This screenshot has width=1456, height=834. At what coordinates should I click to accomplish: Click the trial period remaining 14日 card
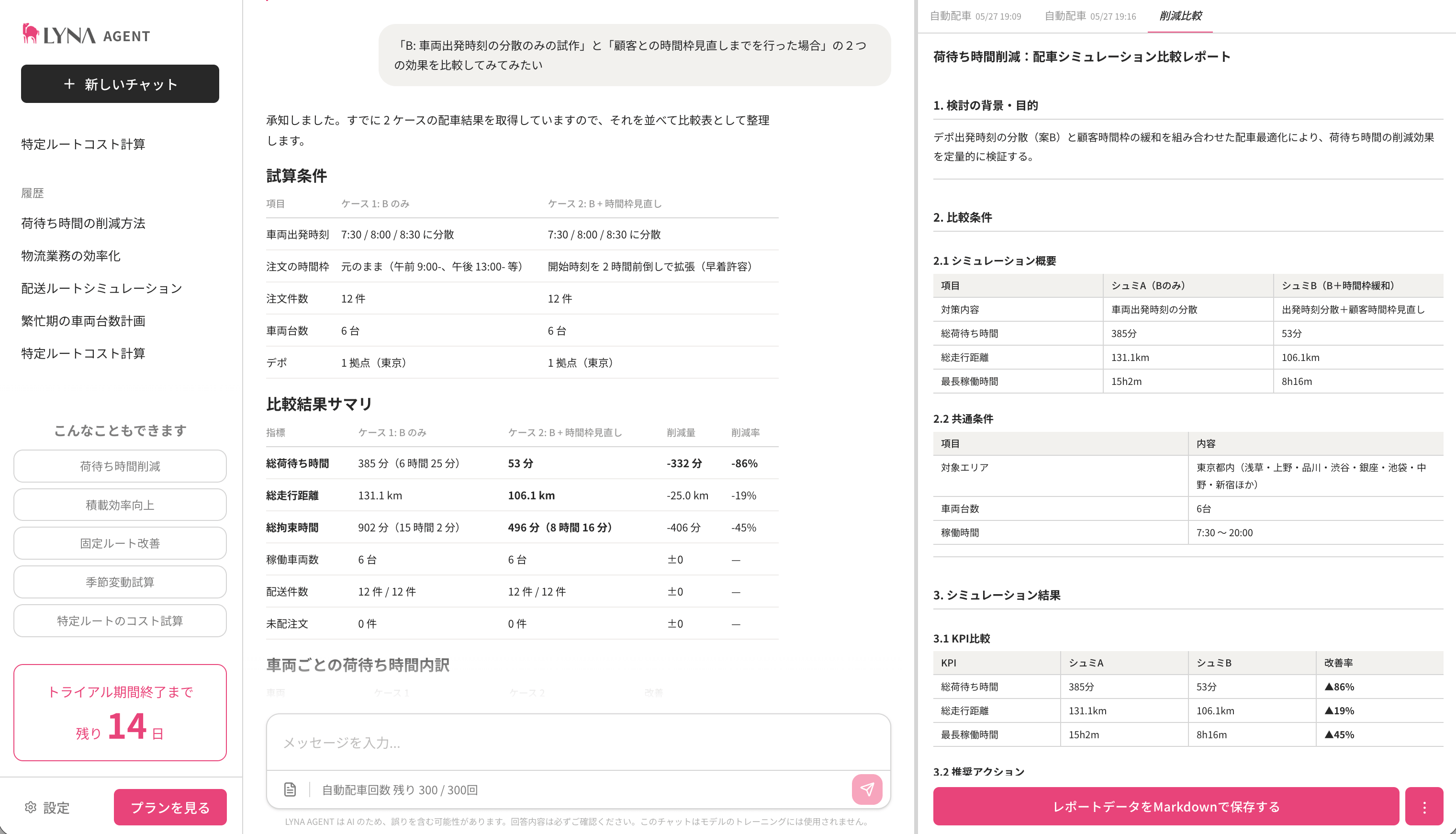click(x=120, y=712)
